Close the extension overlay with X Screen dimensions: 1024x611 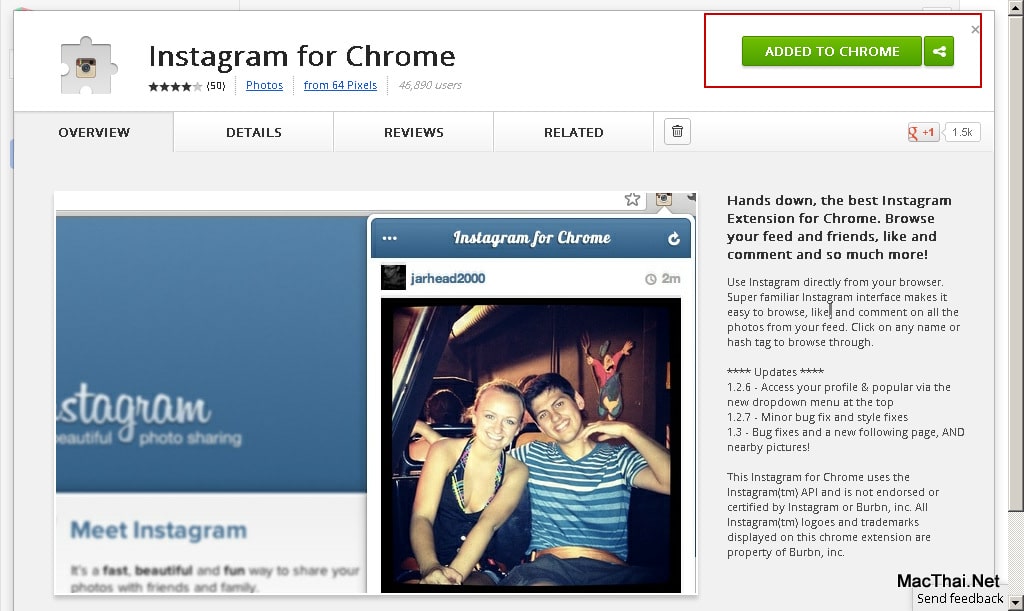point(975,29)
